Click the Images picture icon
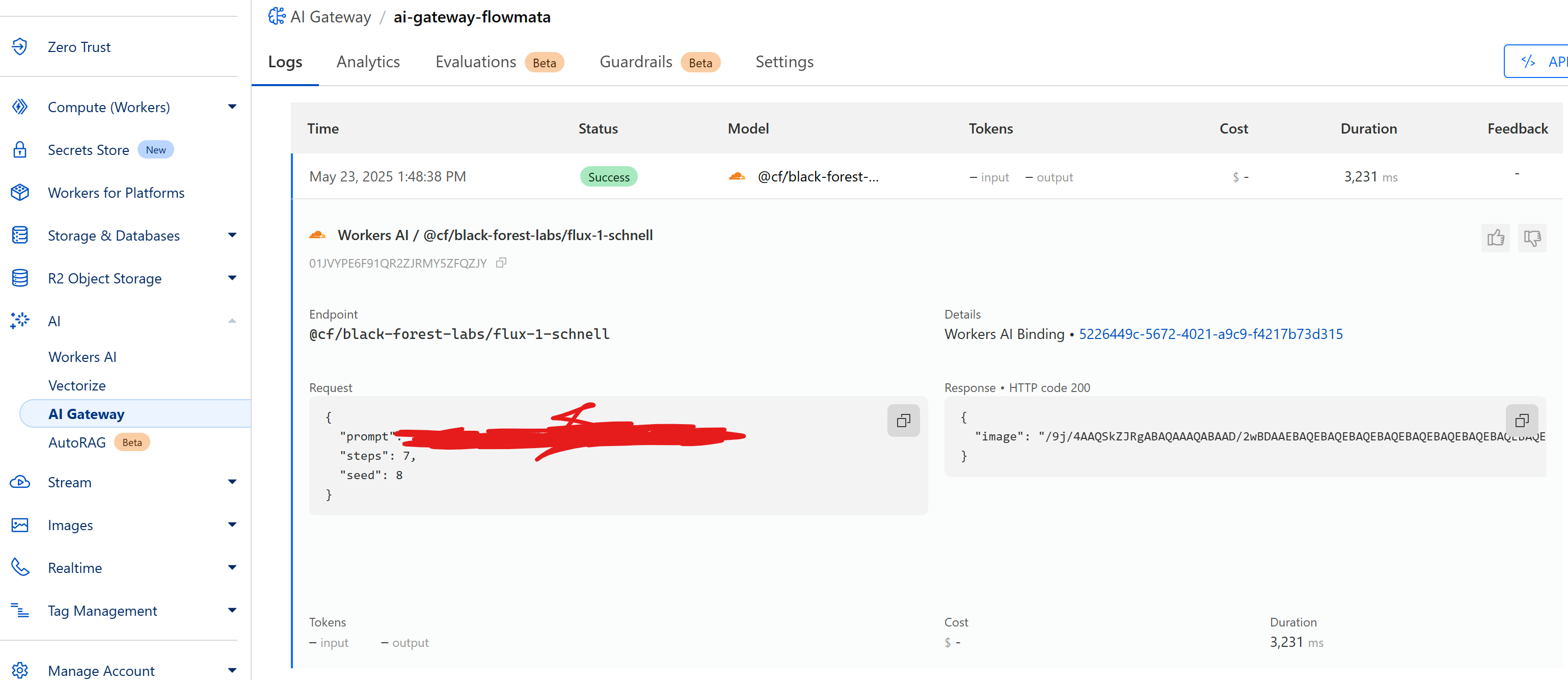Screen dimensions: 1568x680 pos(19,525)
